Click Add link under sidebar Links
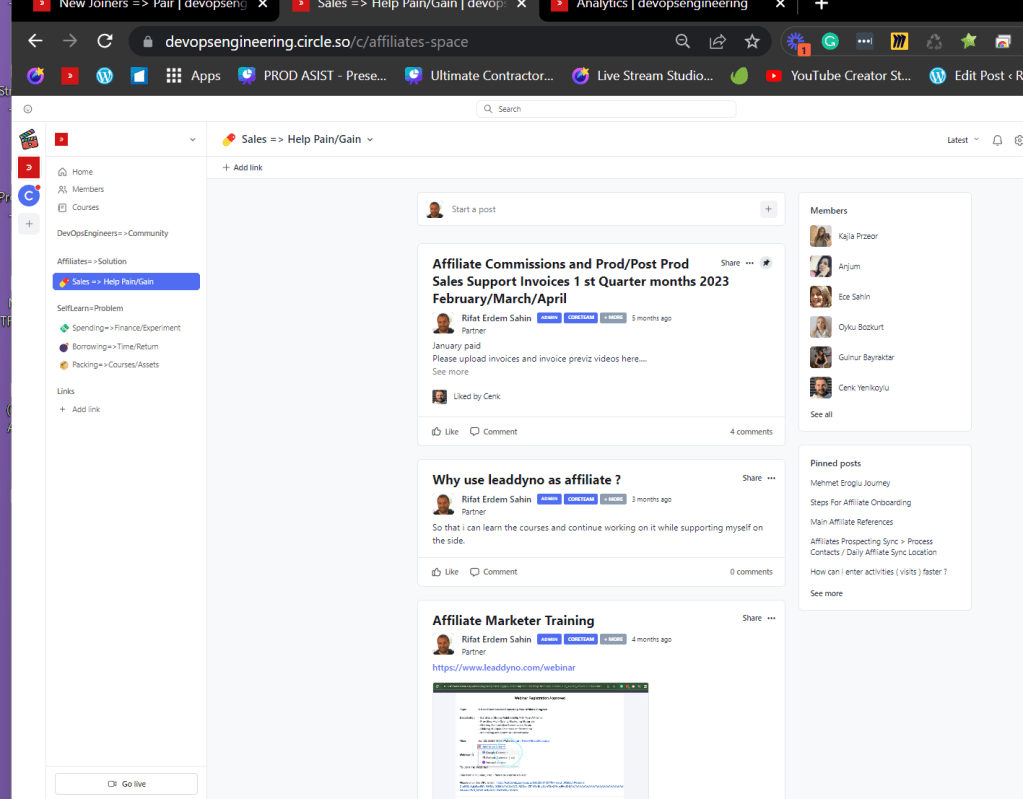The image size is (1023, 799). point(80,410)
